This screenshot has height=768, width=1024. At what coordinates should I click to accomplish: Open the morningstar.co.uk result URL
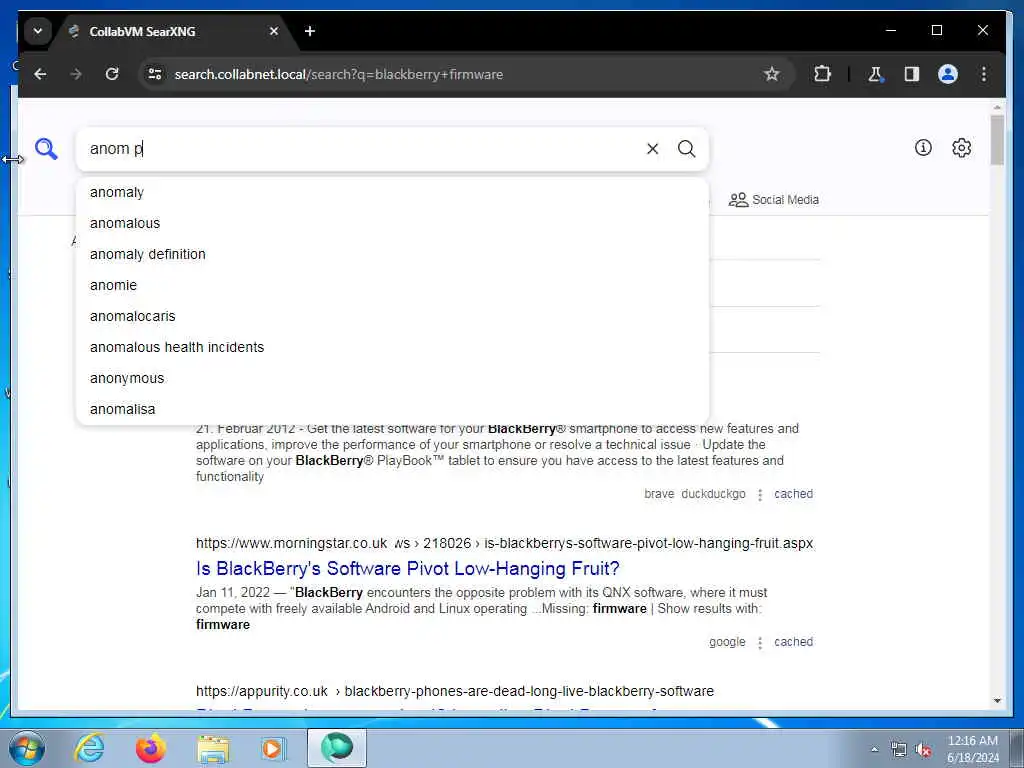tap(504, 543)
